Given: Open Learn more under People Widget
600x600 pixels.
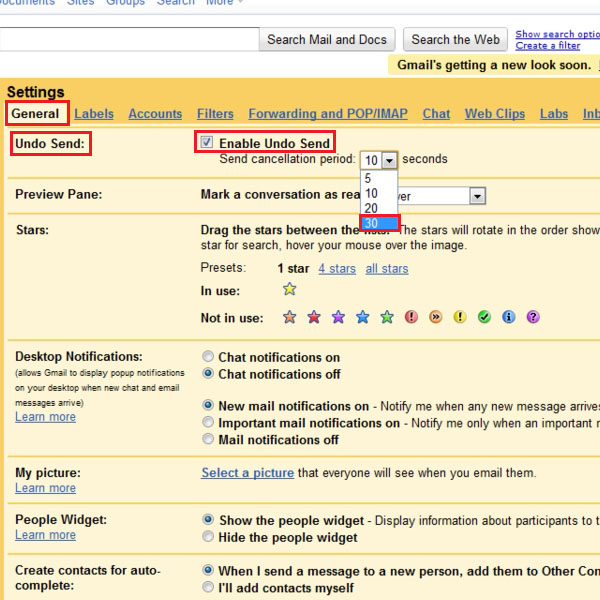Looking at the screenshot, I should tap(45, 535).
